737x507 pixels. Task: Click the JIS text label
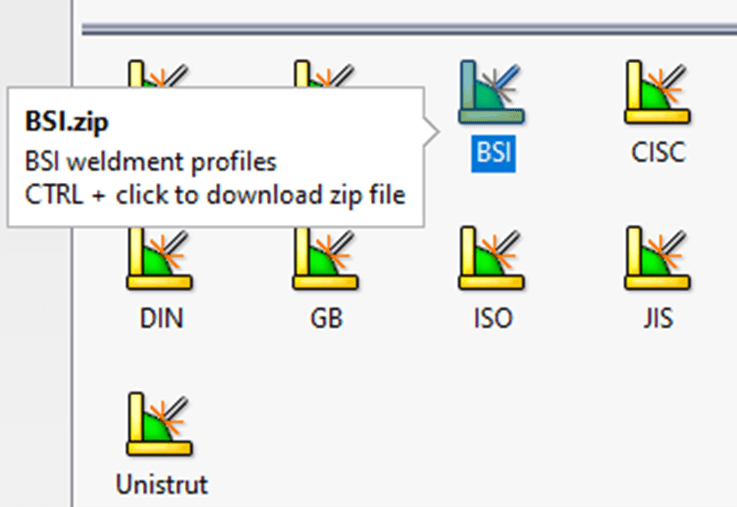(x=659, y=319)
